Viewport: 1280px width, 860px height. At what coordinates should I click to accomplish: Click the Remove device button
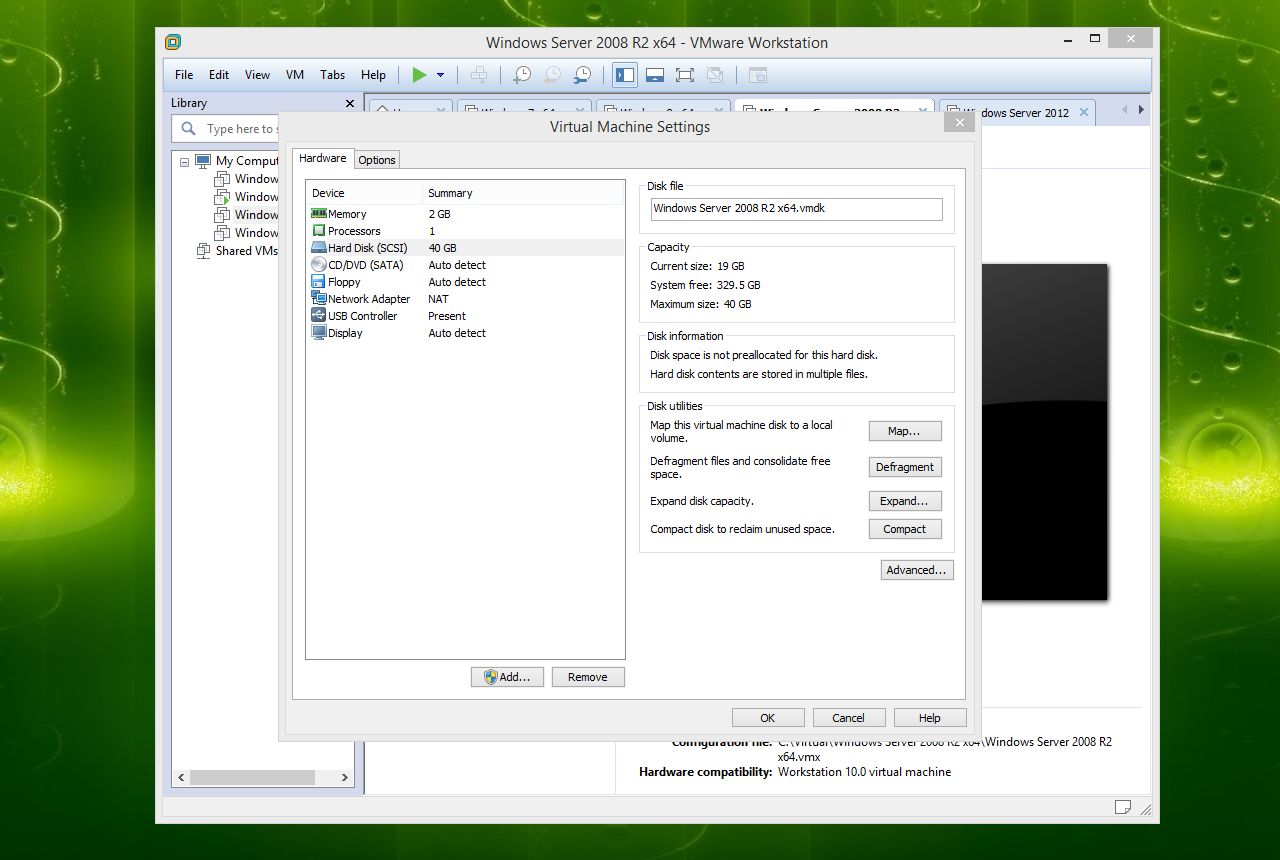tap(588, 677)
